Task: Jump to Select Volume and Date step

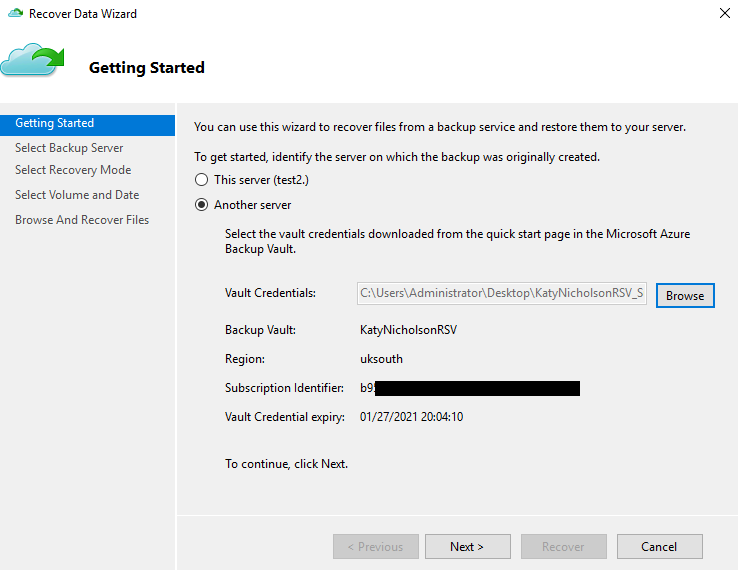Action: tap(77, 195)
